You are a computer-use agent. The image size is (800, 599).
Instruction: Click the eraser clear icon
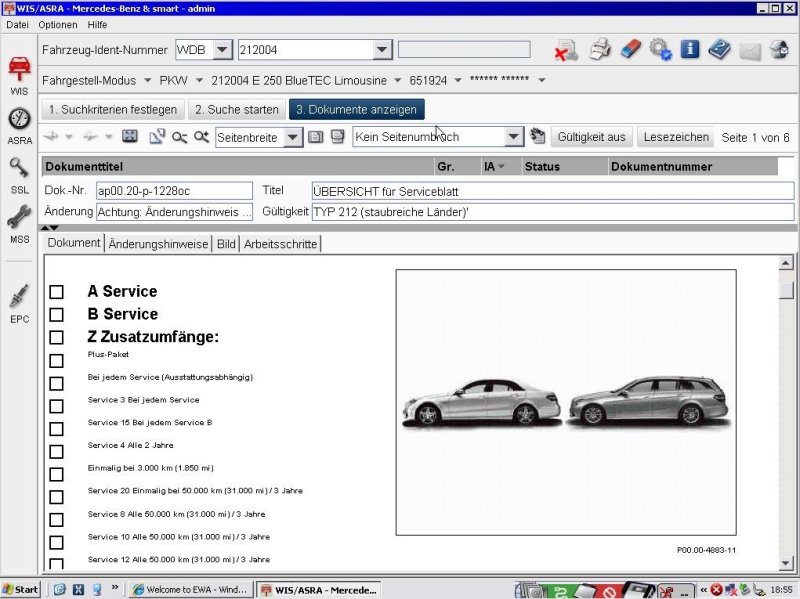click(x=631, y=50)
